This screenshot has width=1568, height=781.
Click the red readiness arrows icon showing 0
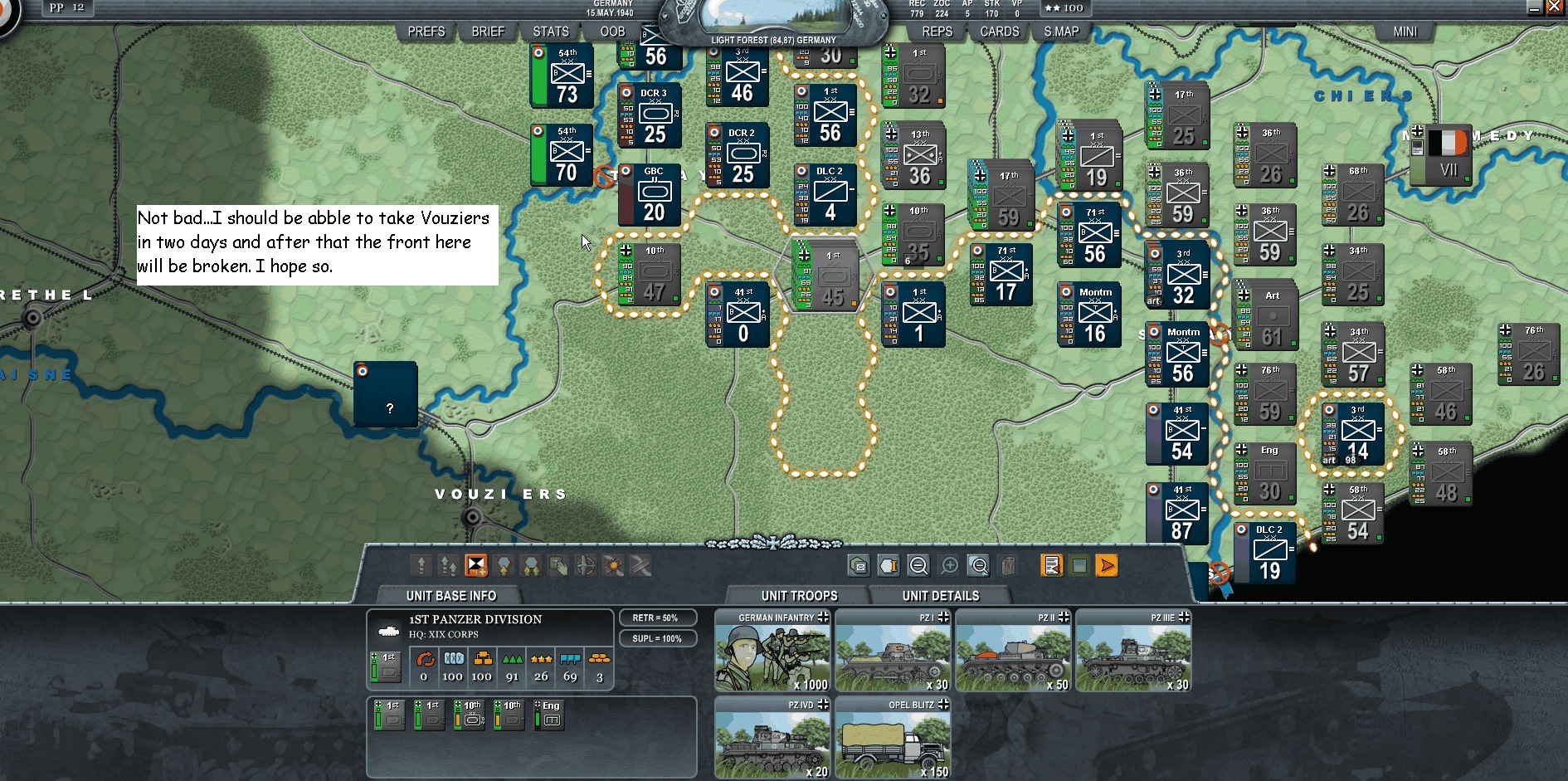(x=425, y=659)
